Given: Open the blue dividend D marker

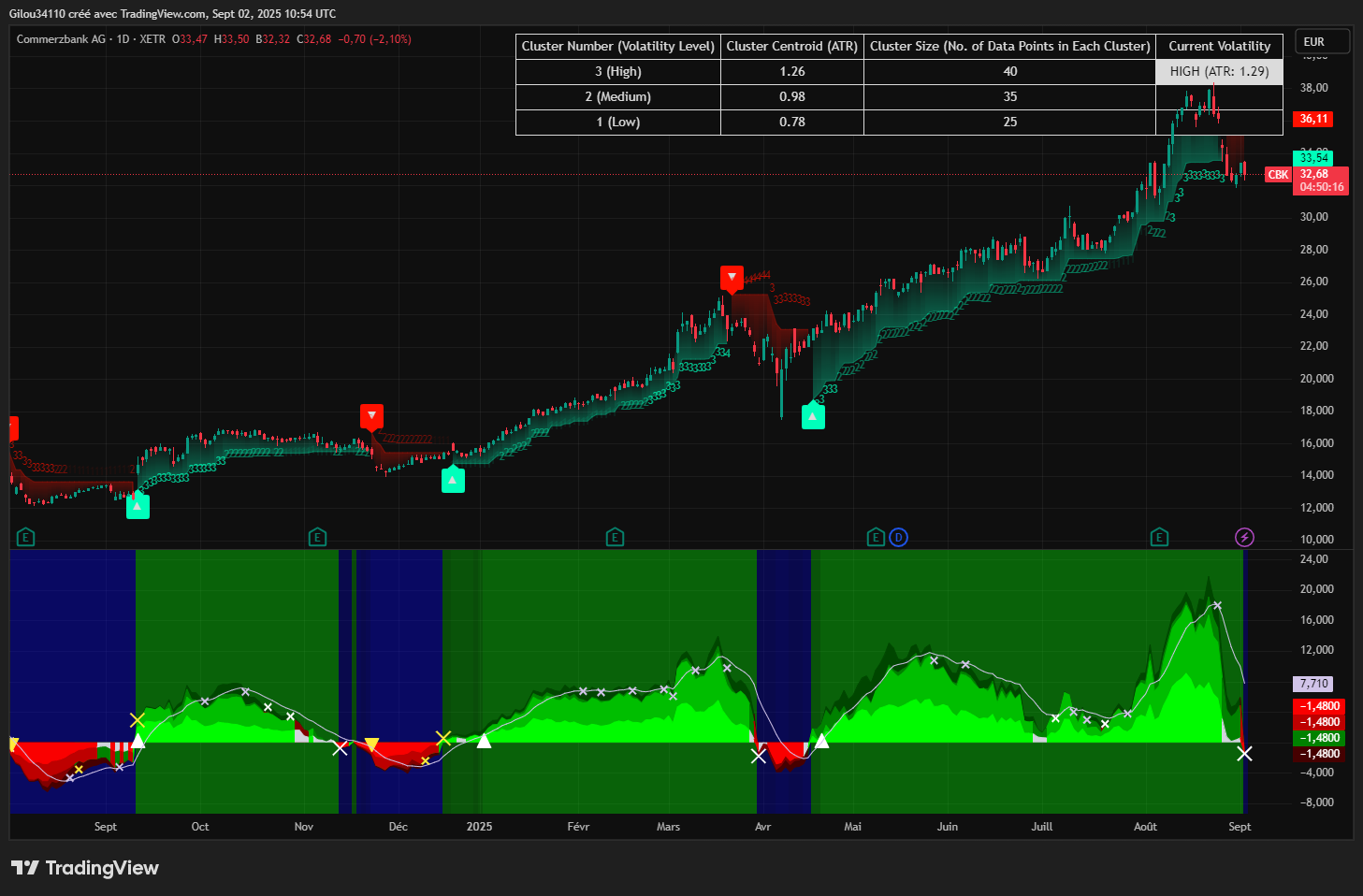Looking at the screenshot, I should (898, 537).
